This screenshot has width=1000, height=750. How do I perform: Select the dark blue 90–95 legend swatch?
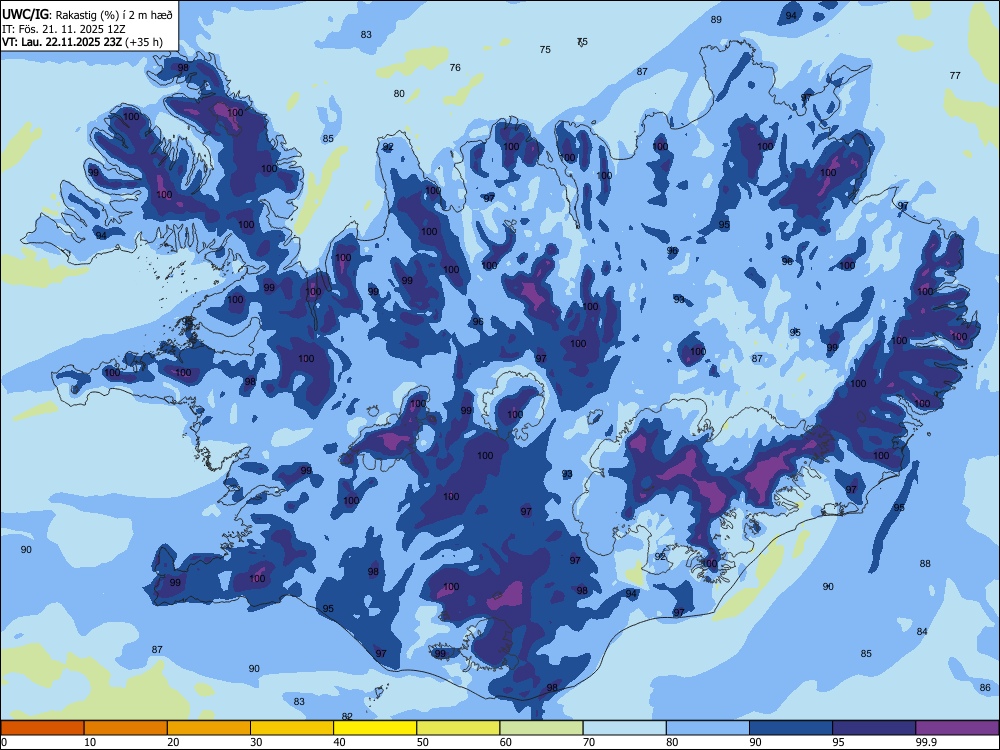click(x=791, y=728)
